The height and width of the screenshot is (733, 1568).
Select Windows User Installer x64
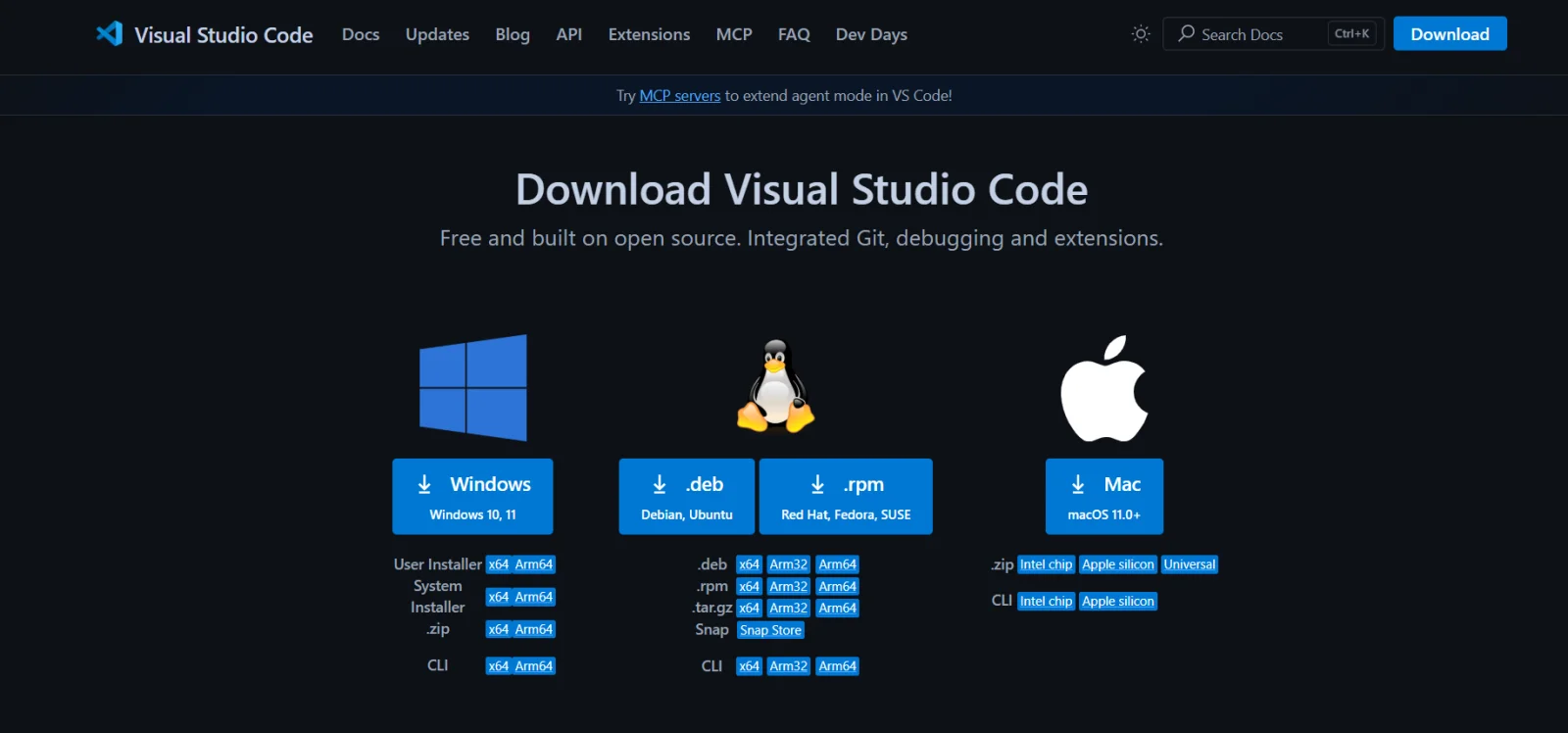tap(499, 564)
